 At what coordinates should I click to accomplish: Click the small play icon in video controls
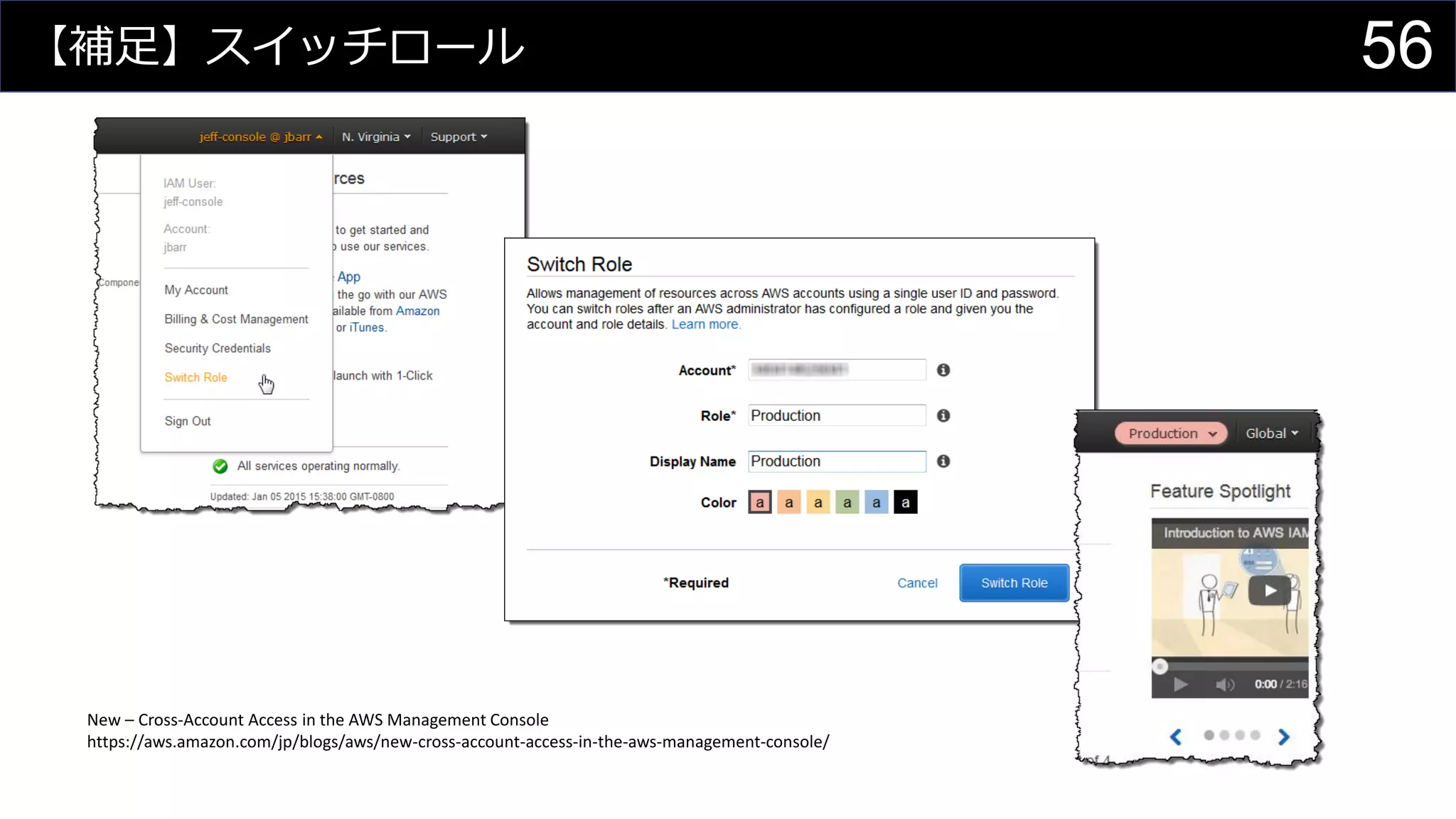[x=1180, y=684]
